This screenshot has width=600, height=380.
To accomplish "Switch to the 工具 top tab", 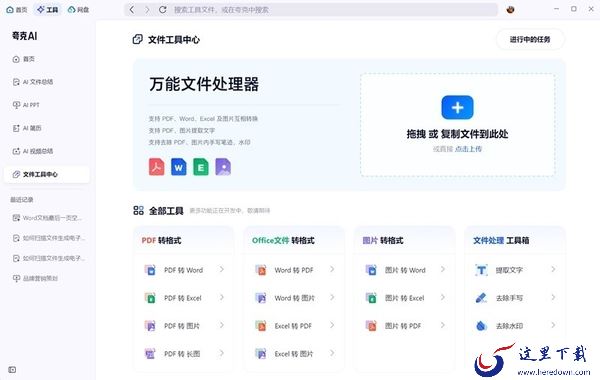I will click(x=47, y=10).
